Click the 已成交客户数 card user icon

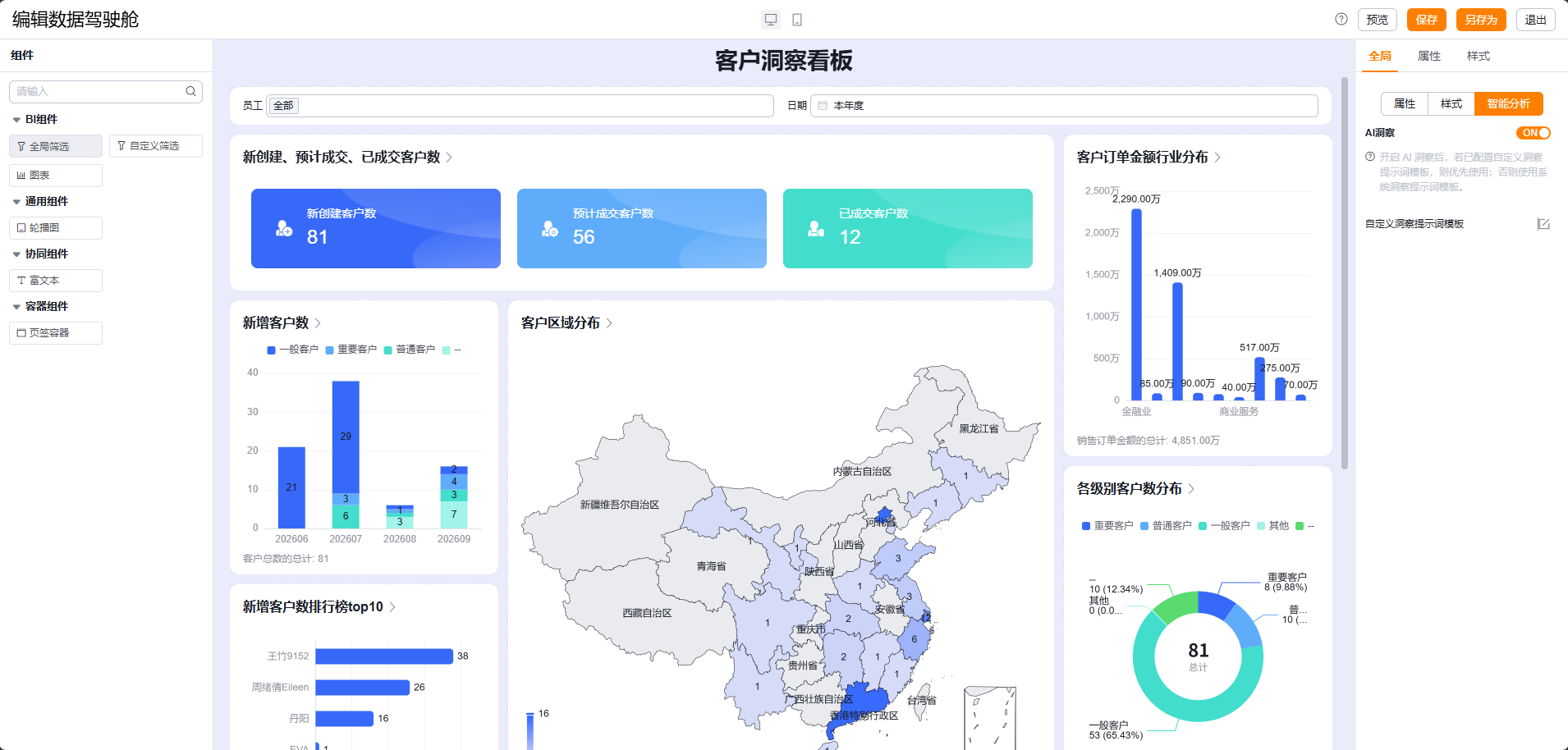point(816,228)
